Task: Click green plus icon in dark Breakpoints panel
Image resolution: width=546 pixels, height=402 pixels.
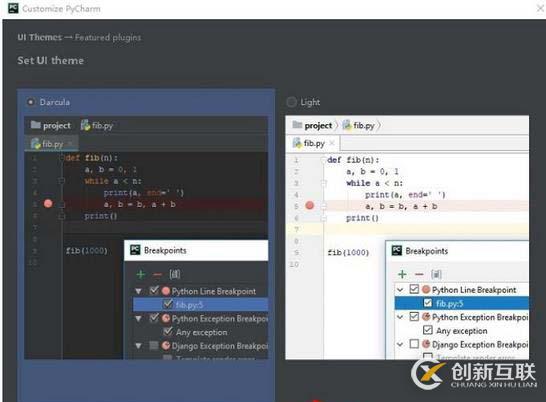Action: 141,275
